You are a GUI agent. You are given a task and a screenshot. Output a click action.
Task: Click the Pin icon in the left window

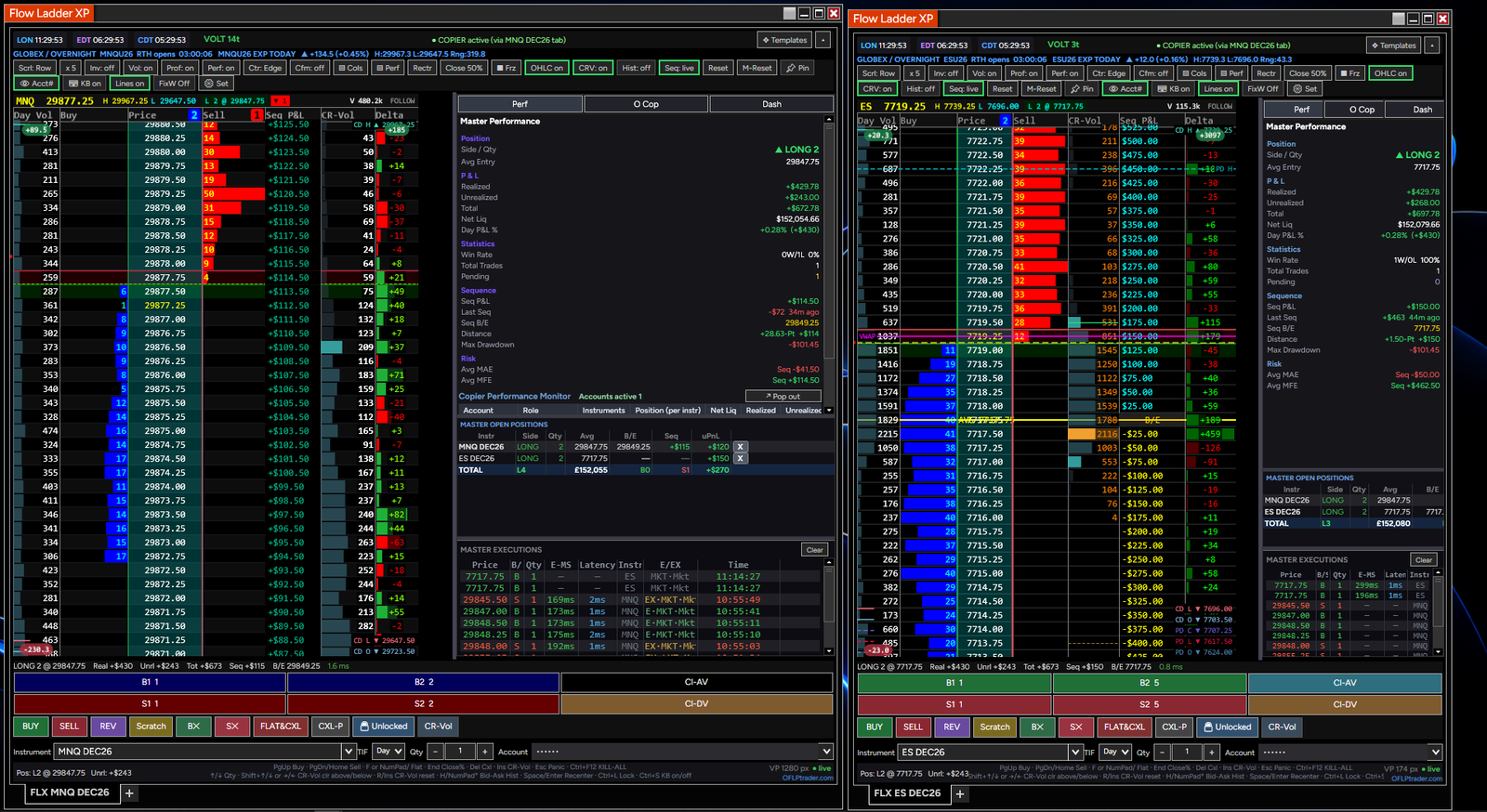pyautogui.click(x=797, y=68)
